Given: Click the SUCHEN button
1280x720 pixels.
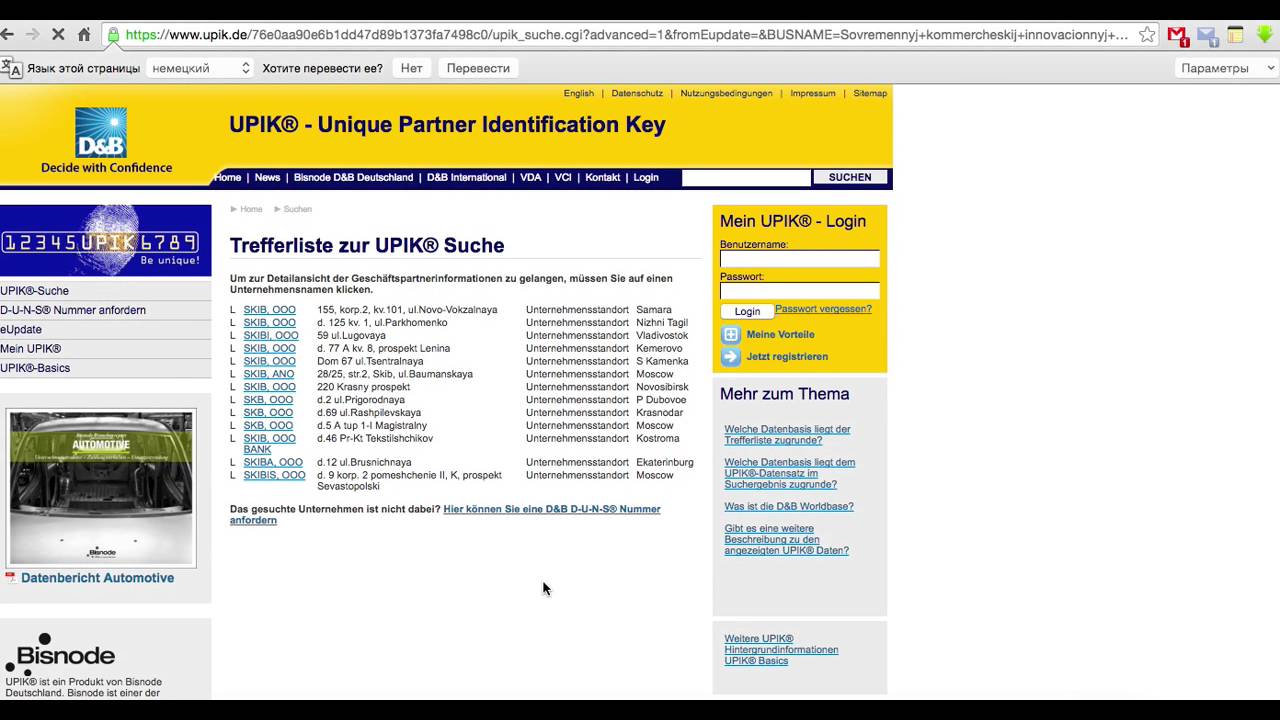Looking at the screenshot, I should [850, 177].
